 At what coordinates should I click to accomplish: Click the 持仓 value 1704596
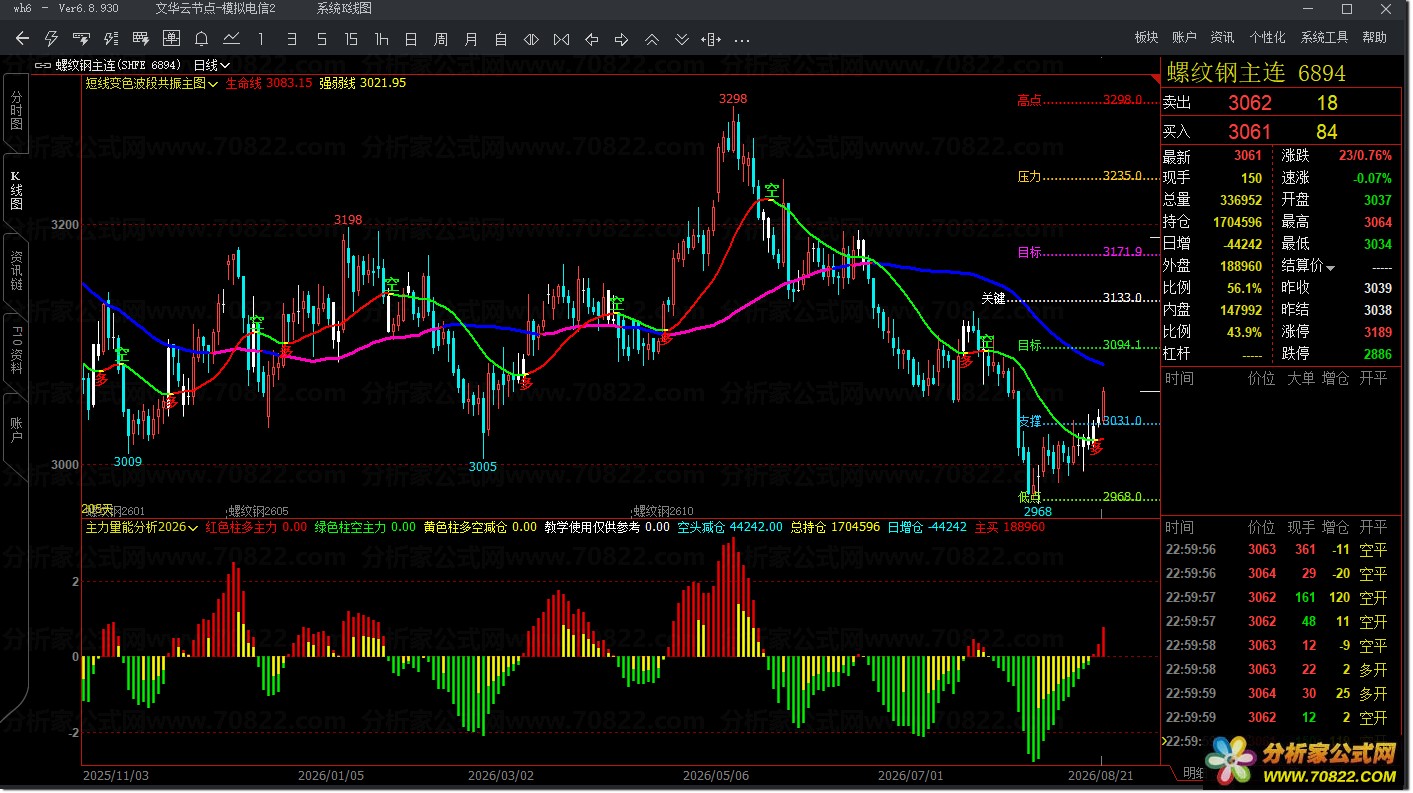click(1237, 222)
